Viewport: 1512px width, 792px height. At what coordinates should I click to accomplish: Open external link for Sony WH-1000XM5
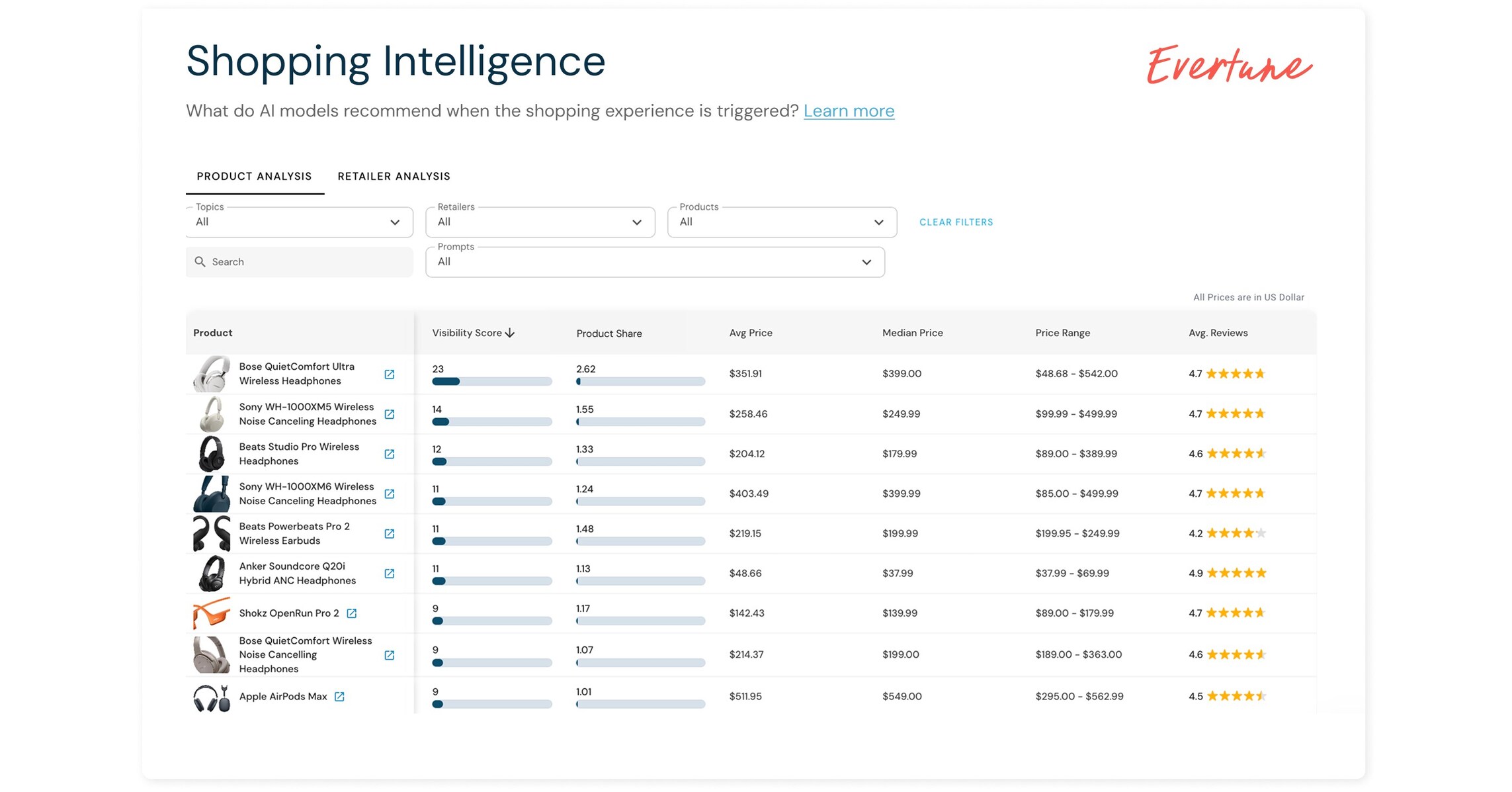pos(389,414)
